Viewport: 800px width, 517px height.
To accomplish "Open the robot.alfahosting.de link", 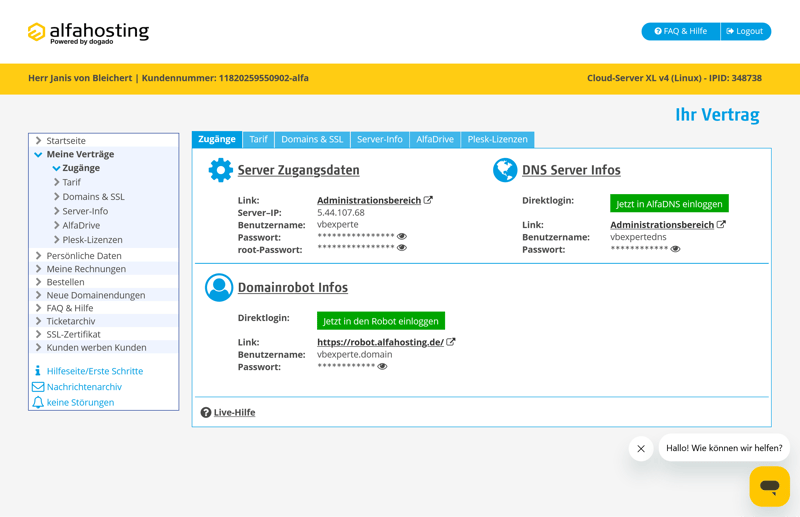I will tap(380, 342).
